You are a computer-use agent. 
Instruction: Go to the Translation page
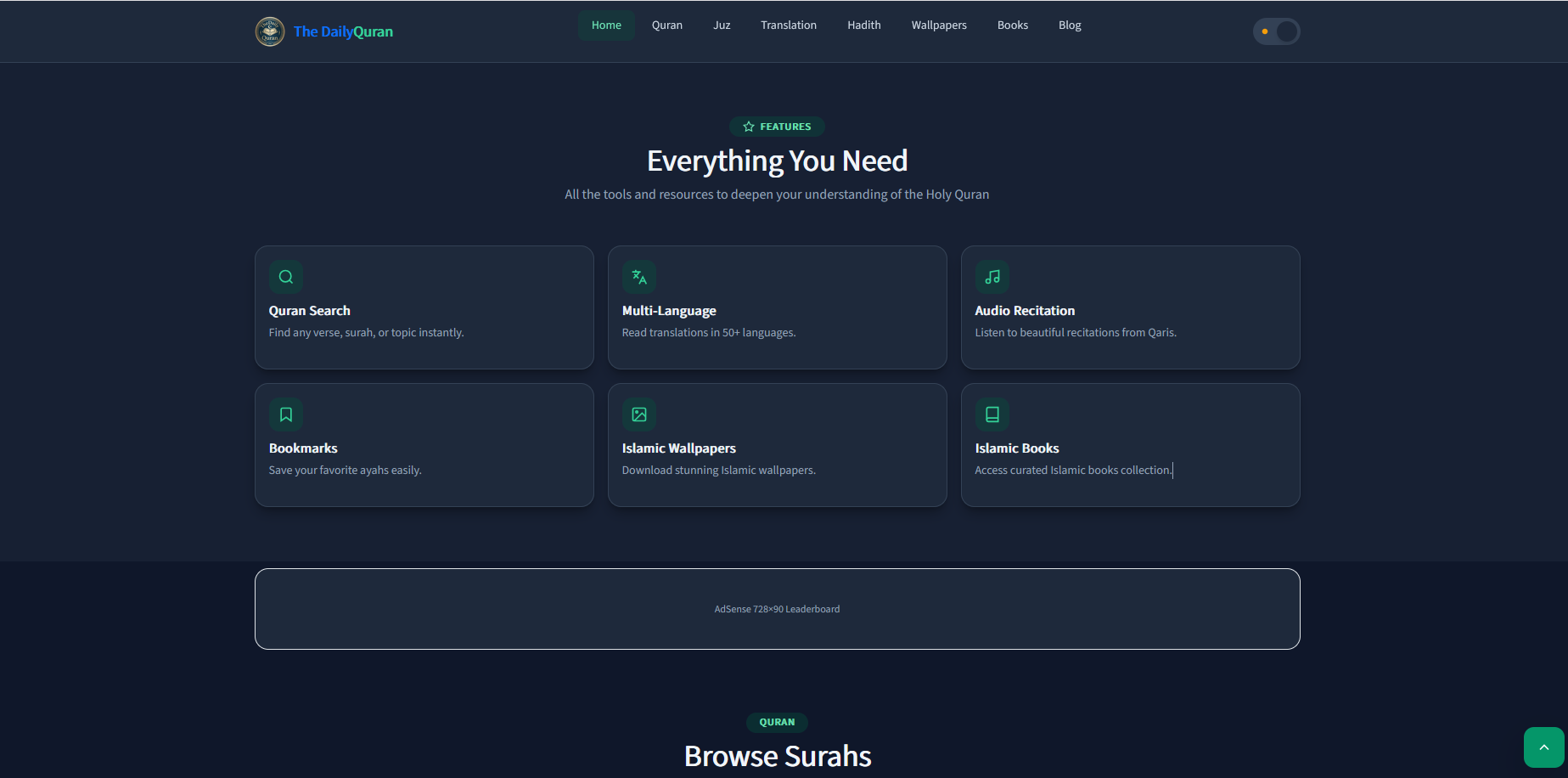click(x=789, y=25)
